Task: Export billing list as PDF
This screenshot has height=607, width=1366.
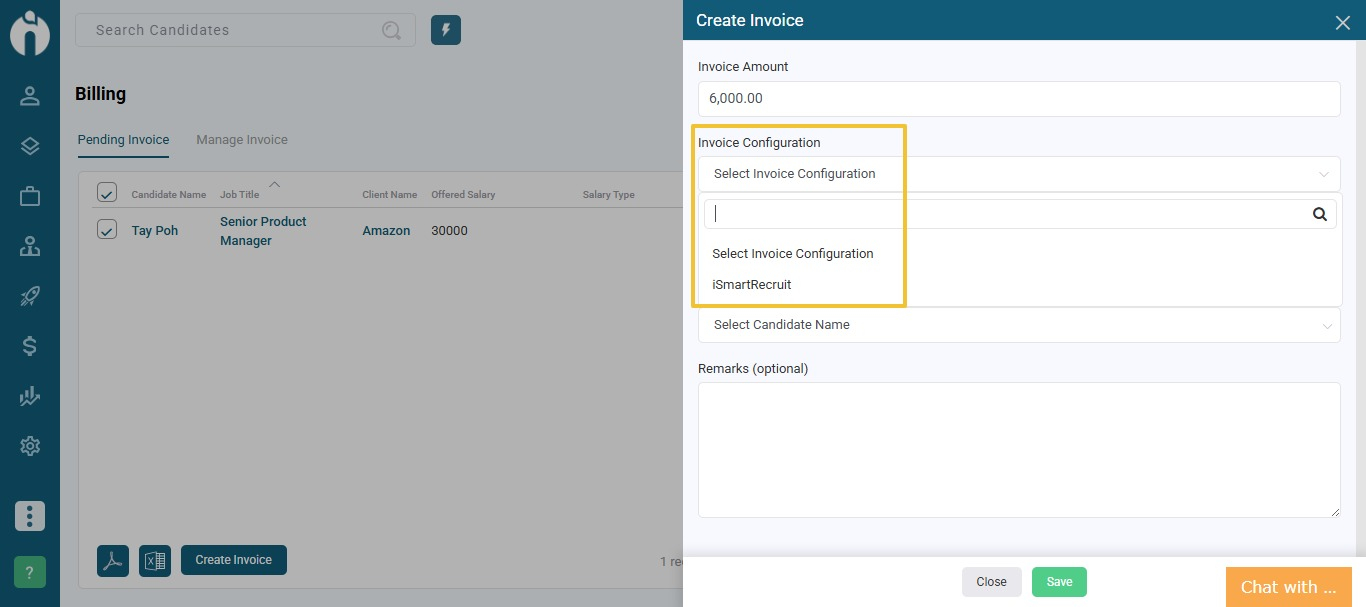Action: 113,560
